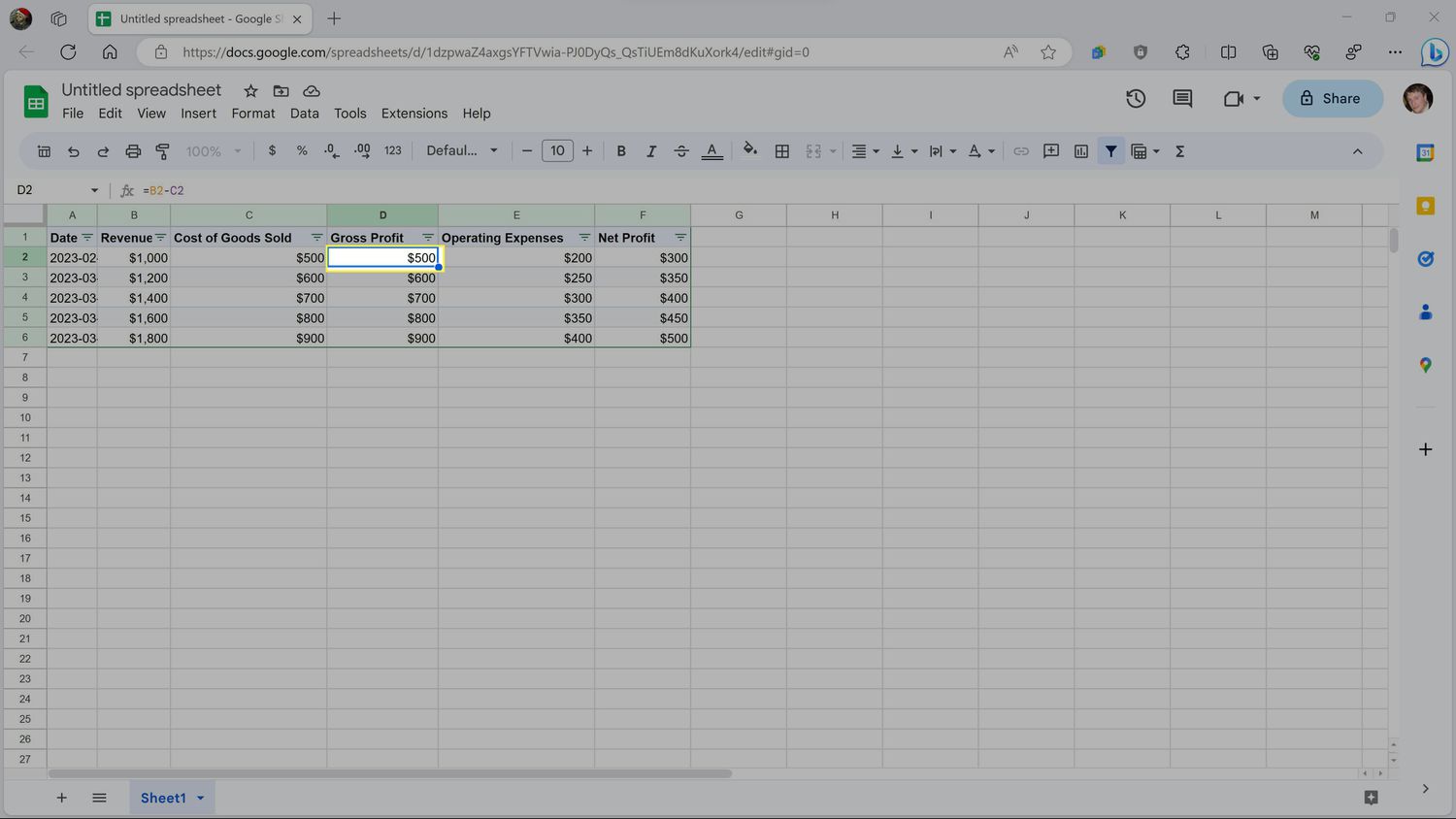Toggle the filter button off
The height and width of the screenshot is (819, 1456).
point(1110,151)
